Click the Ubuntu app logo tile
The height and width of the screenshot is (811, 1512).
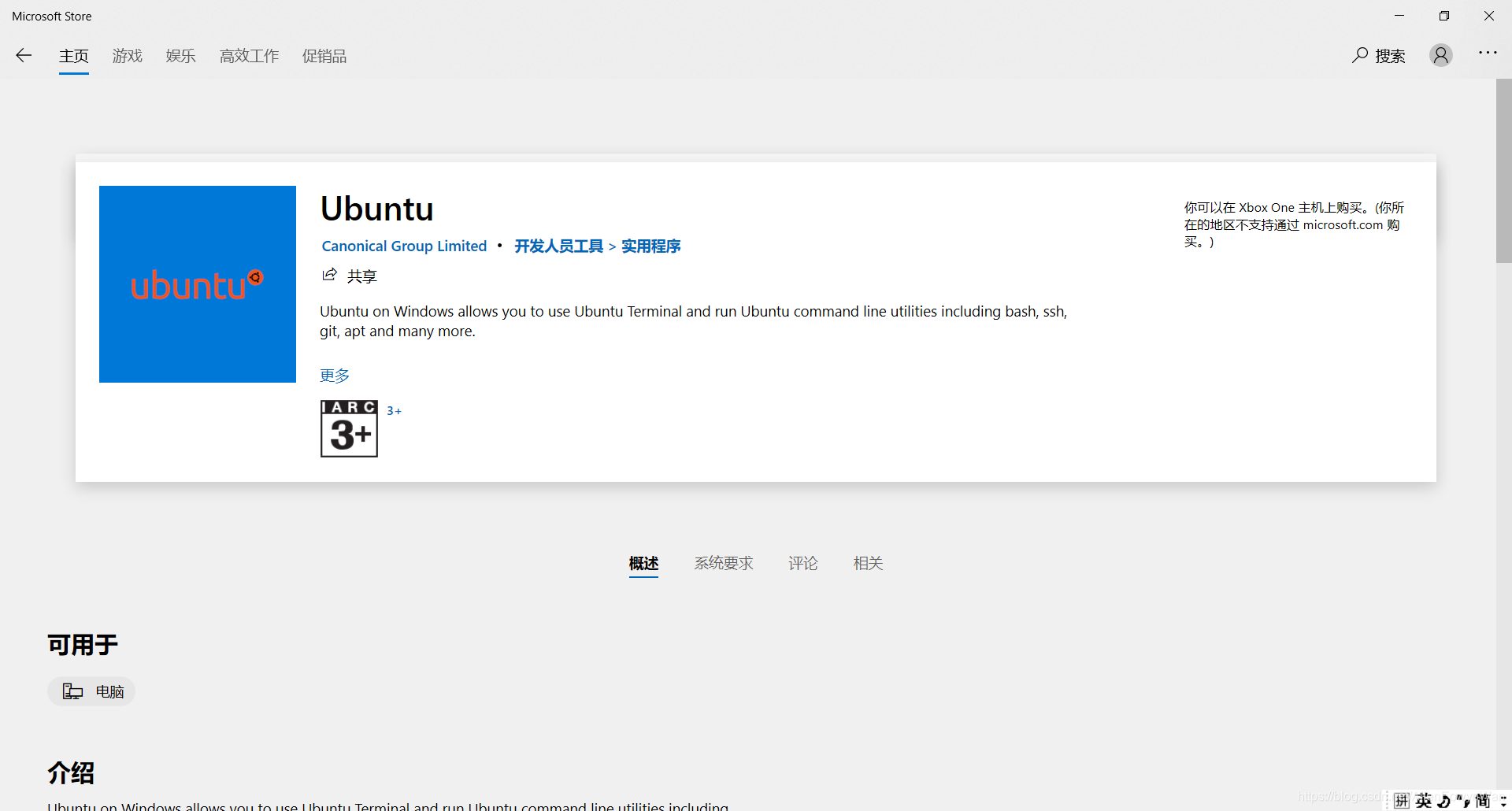198,284
